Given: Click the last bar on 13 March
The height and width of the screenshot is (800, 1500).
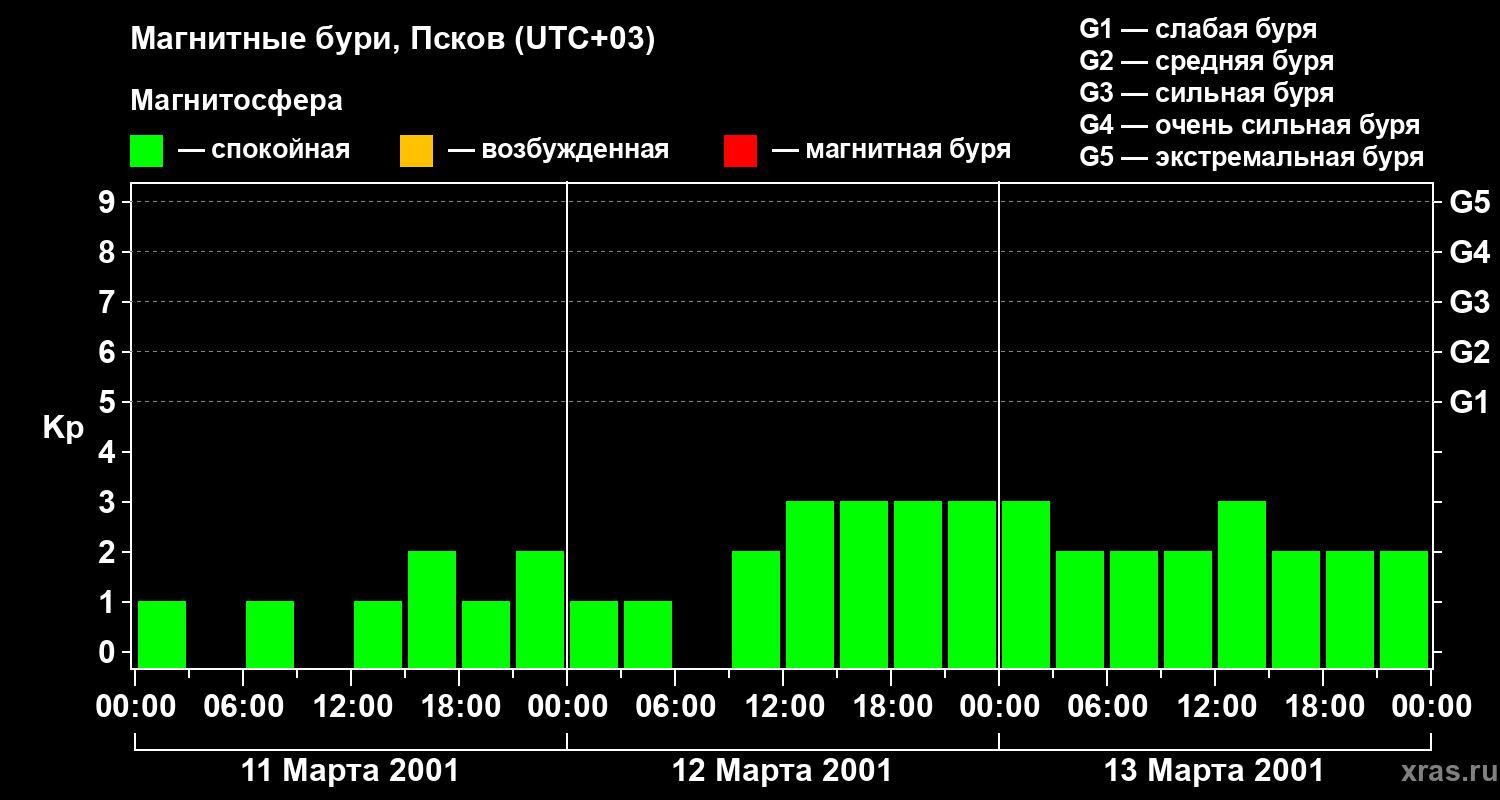Looking at the screenshot, I should (1404, 609).
